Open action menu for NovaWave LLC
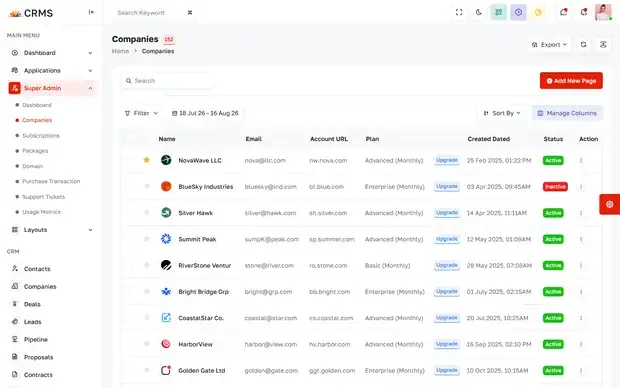The image size is (620, 388). [x=581, y=161]
